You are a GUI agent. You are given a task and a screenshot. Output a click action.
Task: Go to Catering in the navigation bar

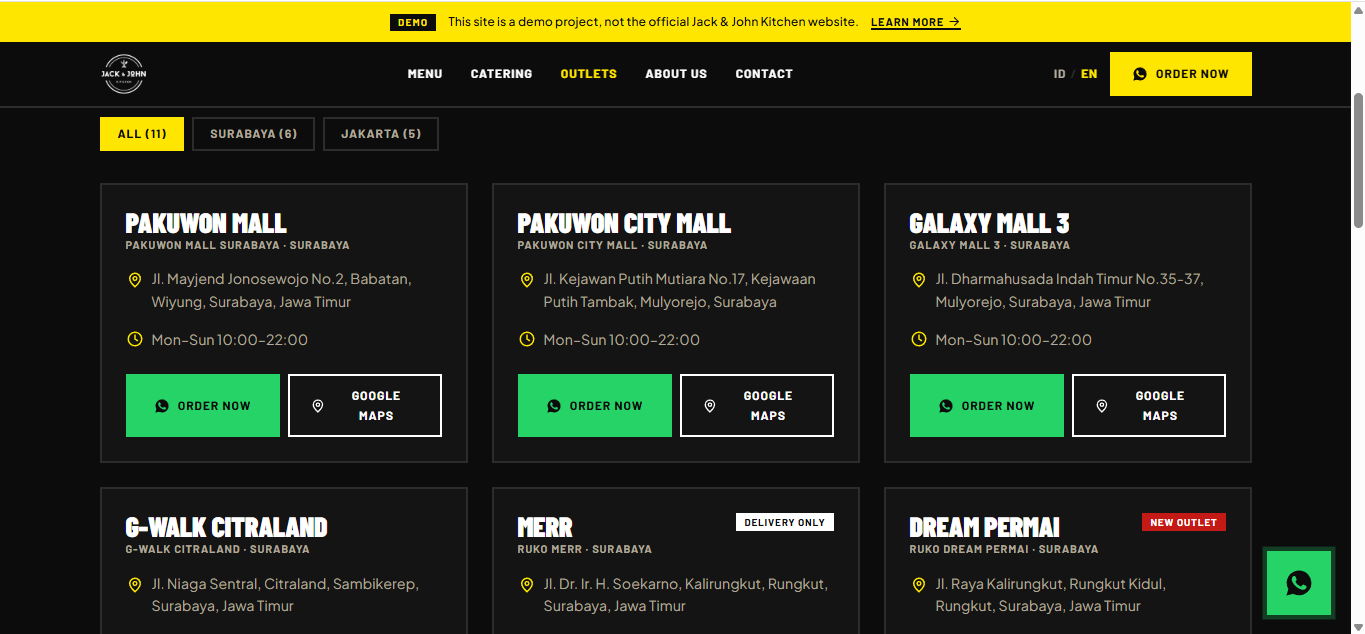[501, 74]
